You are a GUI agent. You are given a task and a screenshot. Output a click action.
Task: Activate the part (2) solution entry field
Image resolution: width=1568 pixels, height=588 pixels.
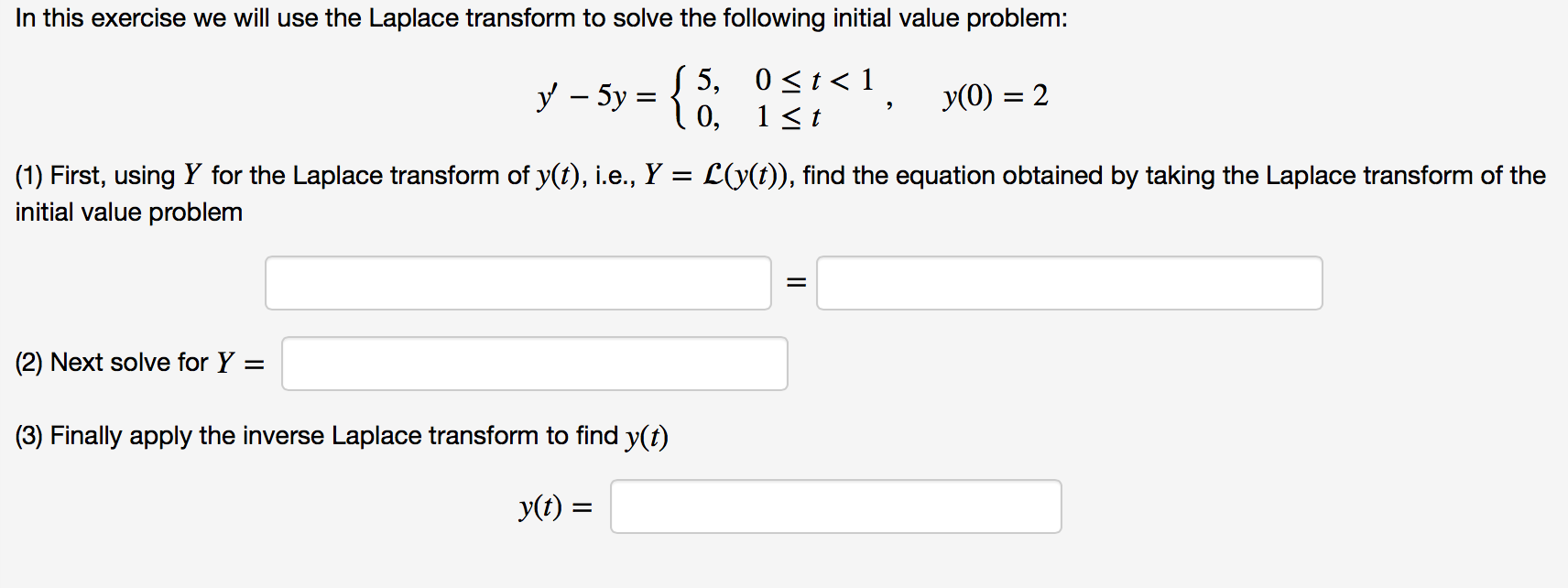coord(535,364)
